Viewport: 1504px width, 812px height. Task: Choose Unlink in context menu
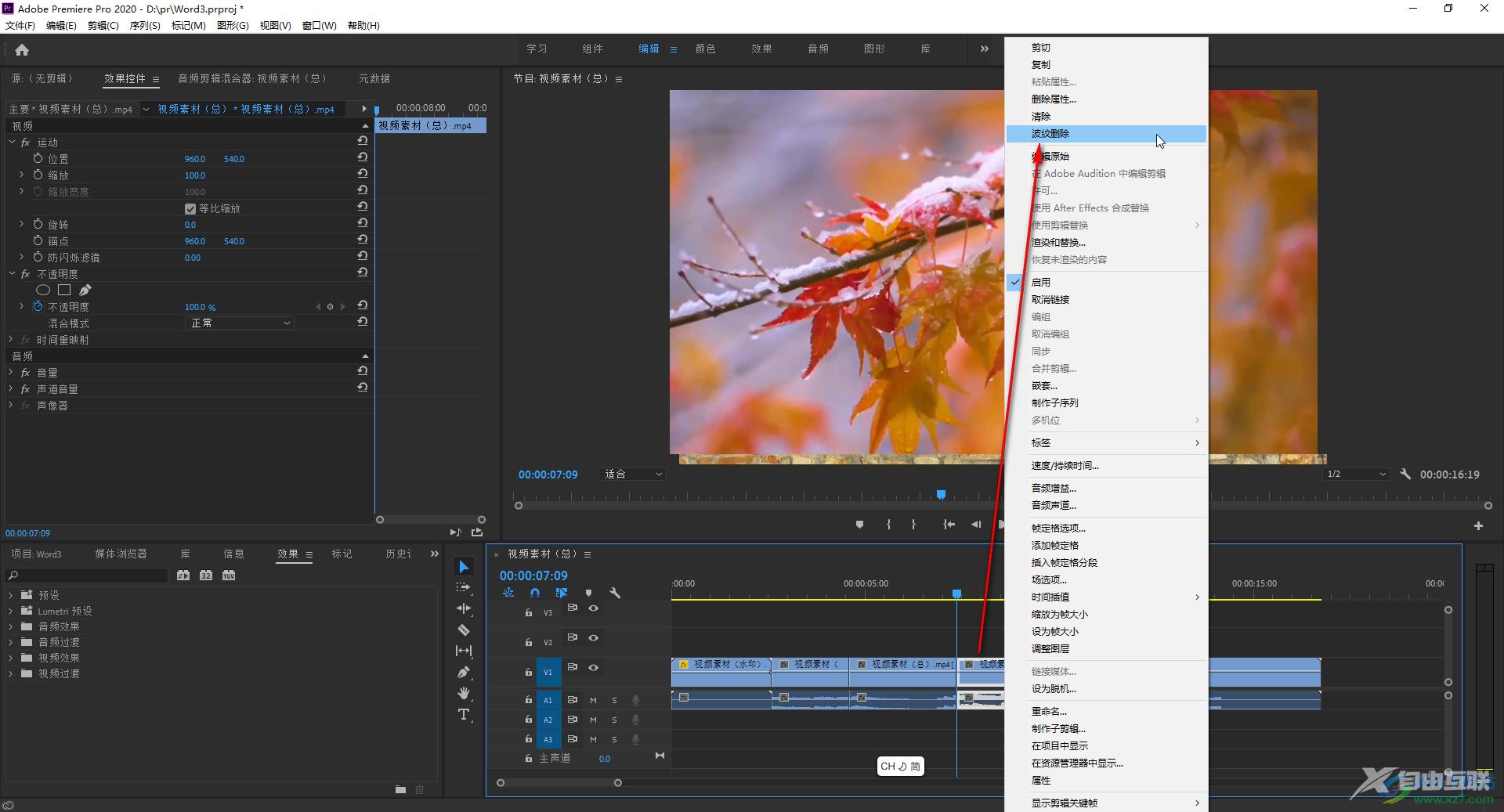pos(1106,300)
